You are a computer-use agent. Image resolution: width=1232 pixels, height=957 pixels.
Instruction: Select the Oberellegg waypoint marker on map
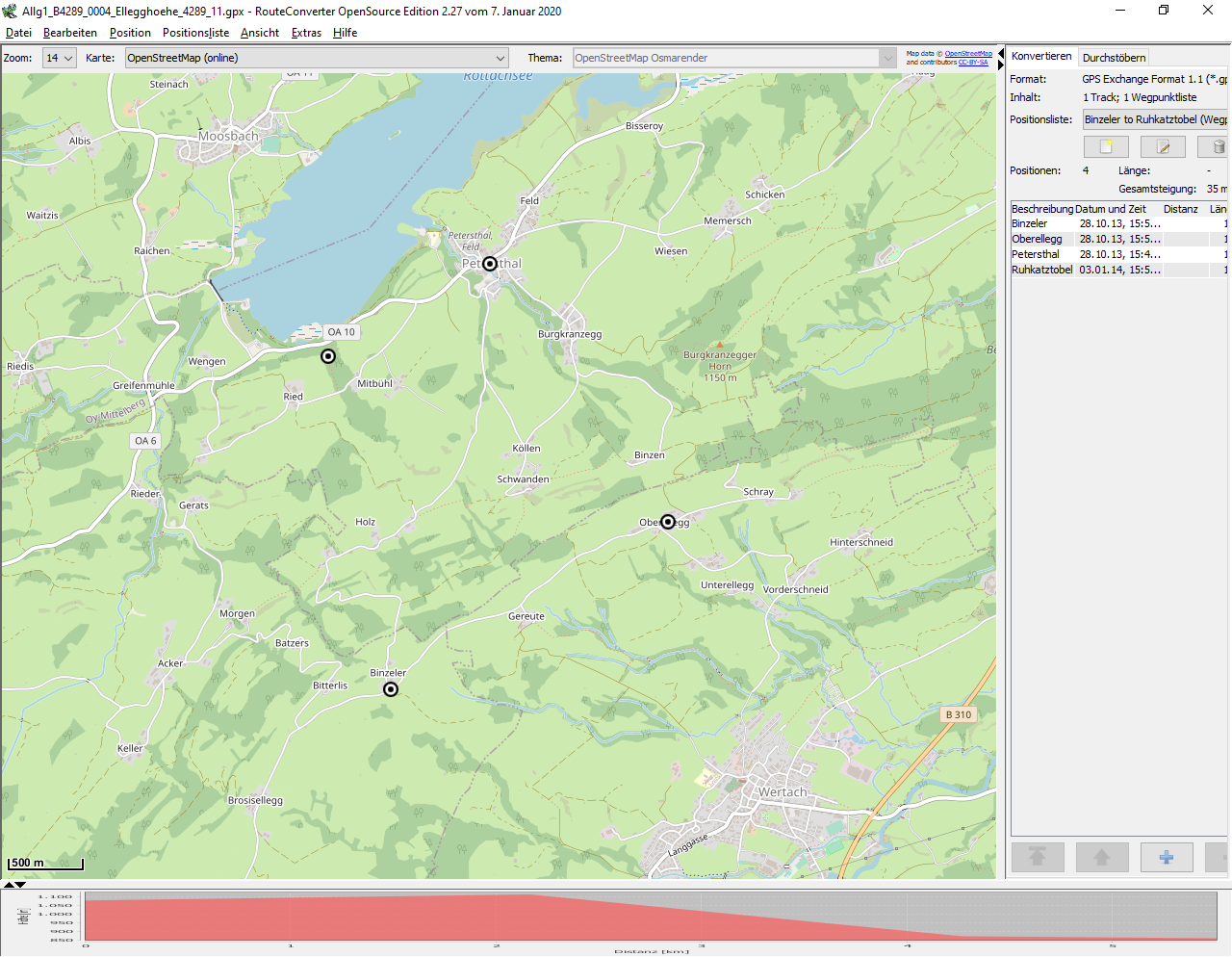click(x=668, y=522)
